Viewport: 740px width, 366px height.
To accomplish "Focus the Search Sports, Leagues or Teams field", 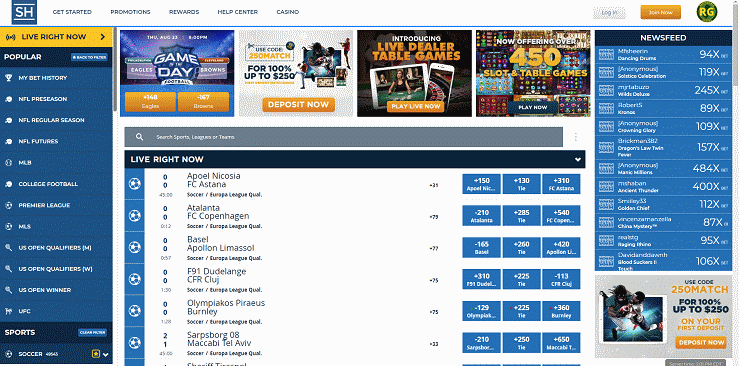I will [x=344, y=137].
